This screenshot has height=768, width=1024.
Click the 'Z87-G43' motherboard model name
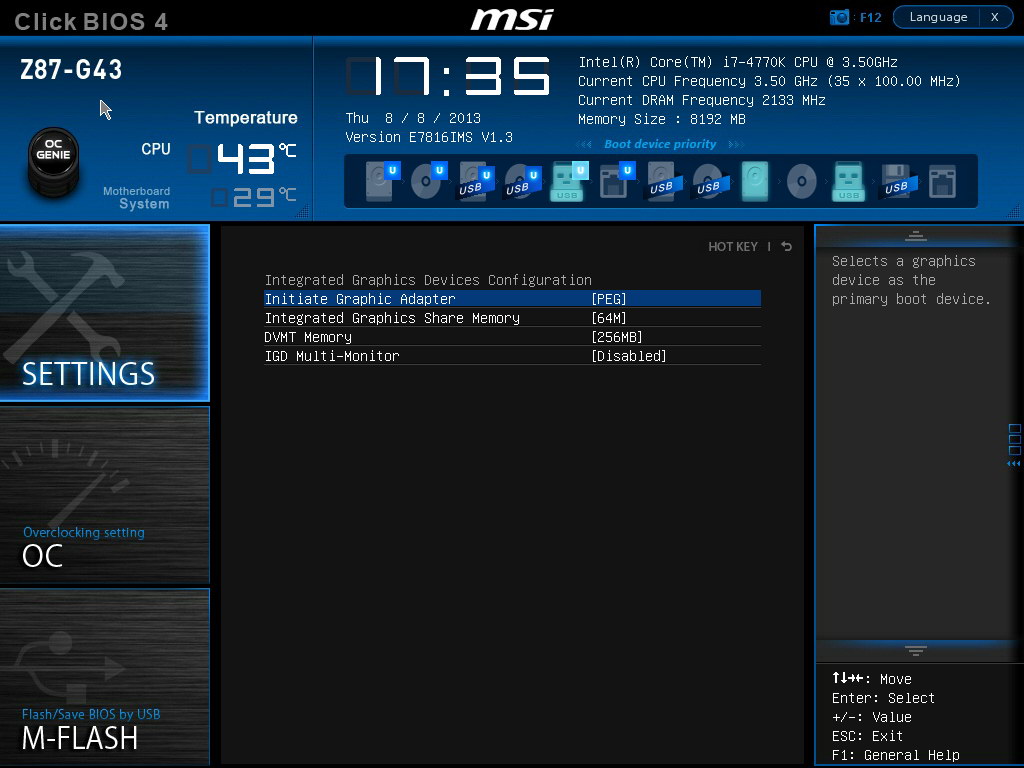click(71, 69)
